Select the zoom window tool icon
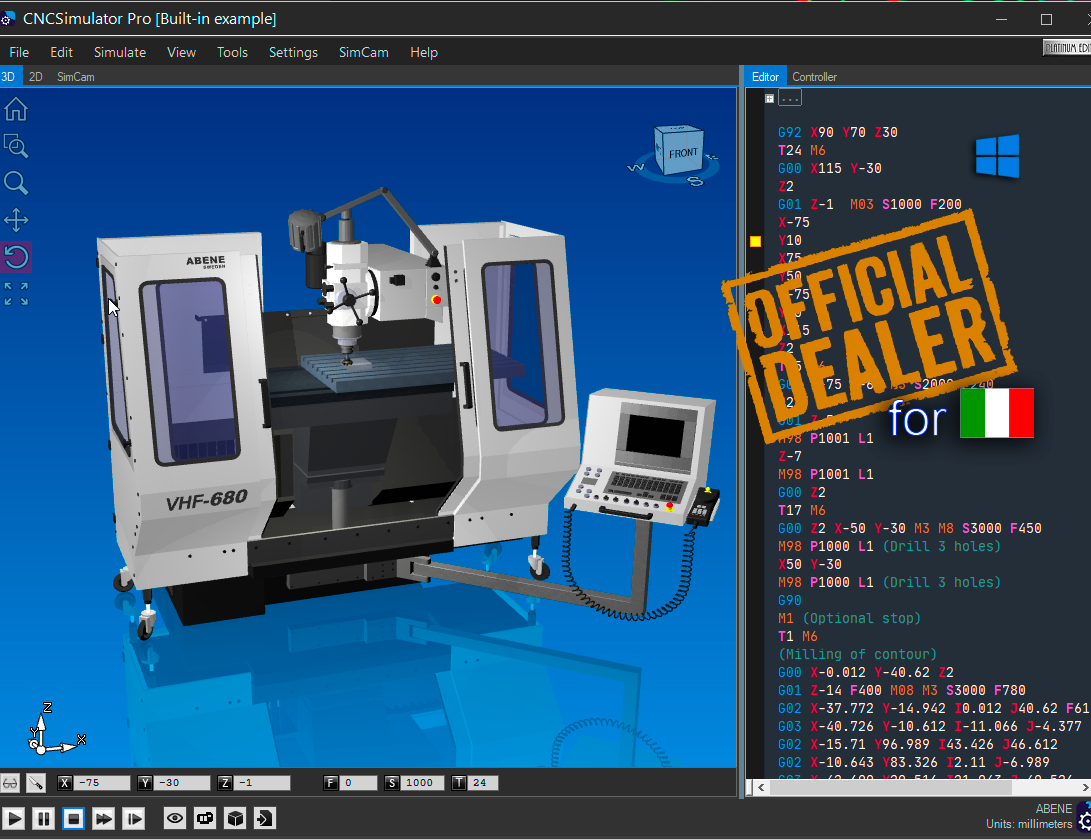Image resolution: width=1091 pixels, height=840 pixels. tap(16, 146)
